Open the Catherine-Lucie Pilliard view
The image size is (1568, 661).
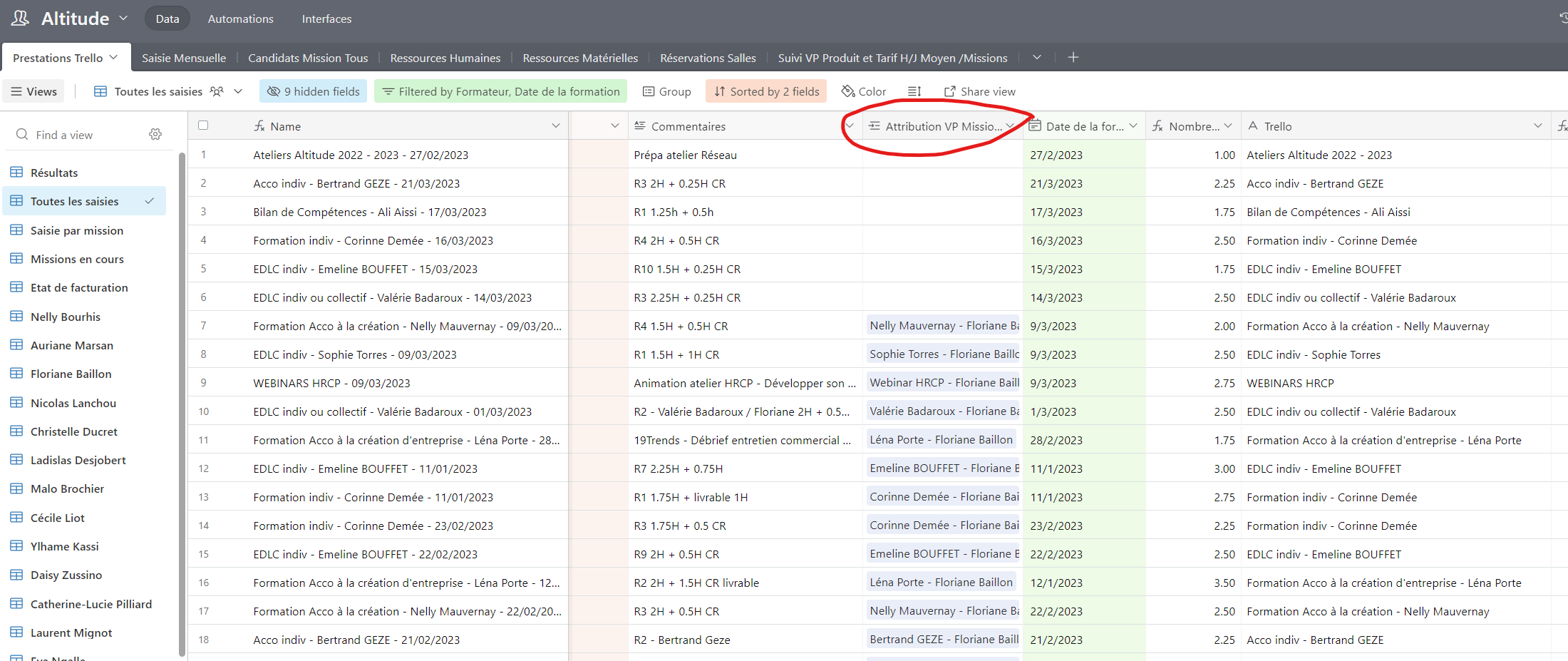[x=84, y=604]
